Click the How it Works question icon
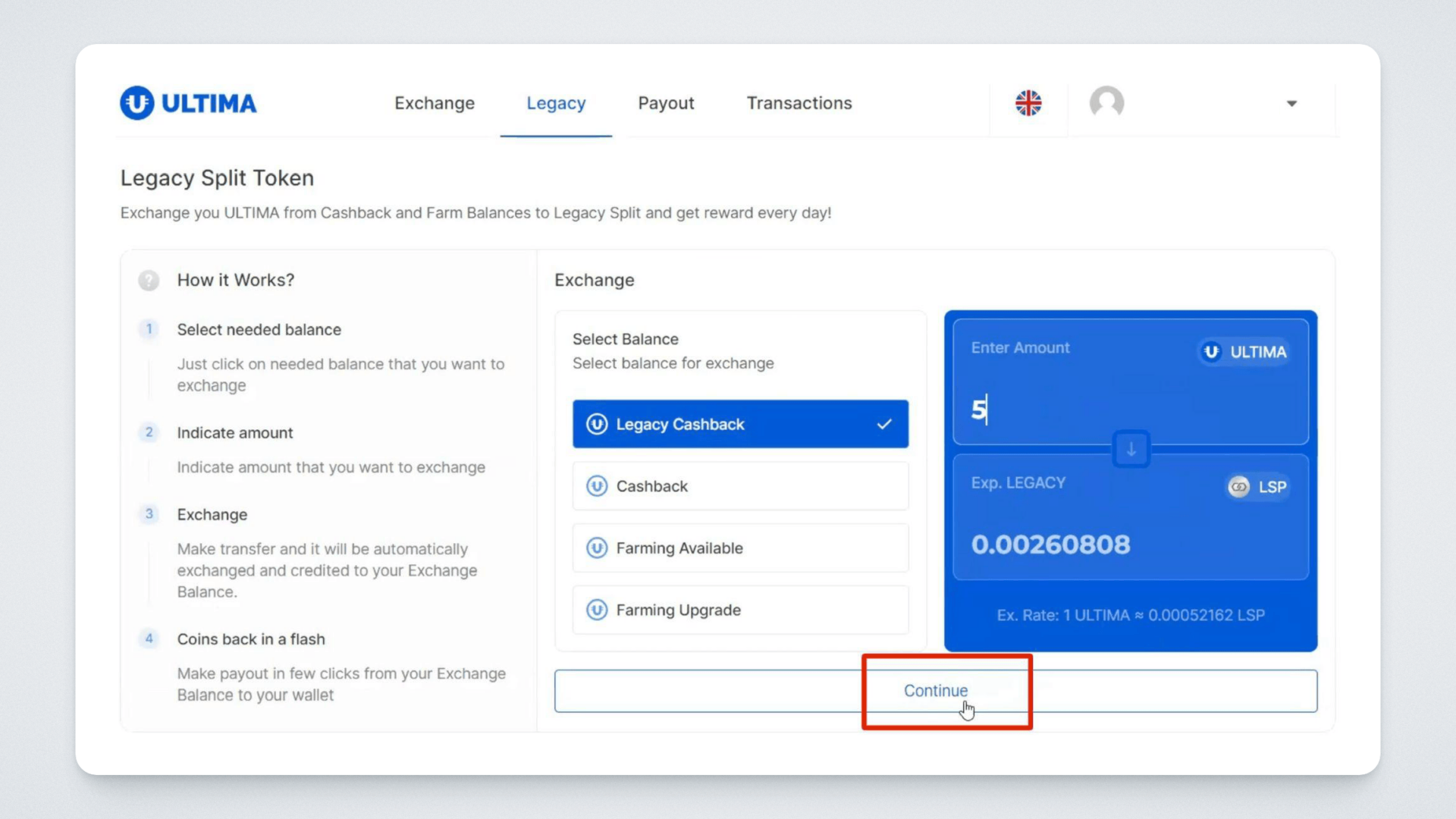This screenshot has height=819, width=1456. (149, 281)
